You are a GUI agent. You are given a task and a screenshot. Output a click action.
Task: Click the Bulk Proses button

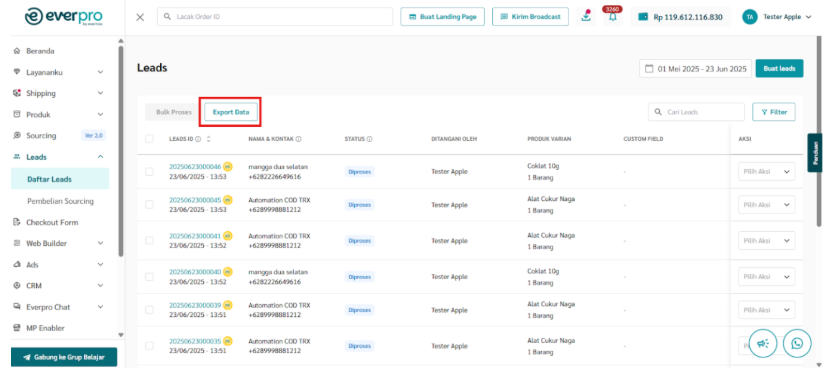pos(174,112)
